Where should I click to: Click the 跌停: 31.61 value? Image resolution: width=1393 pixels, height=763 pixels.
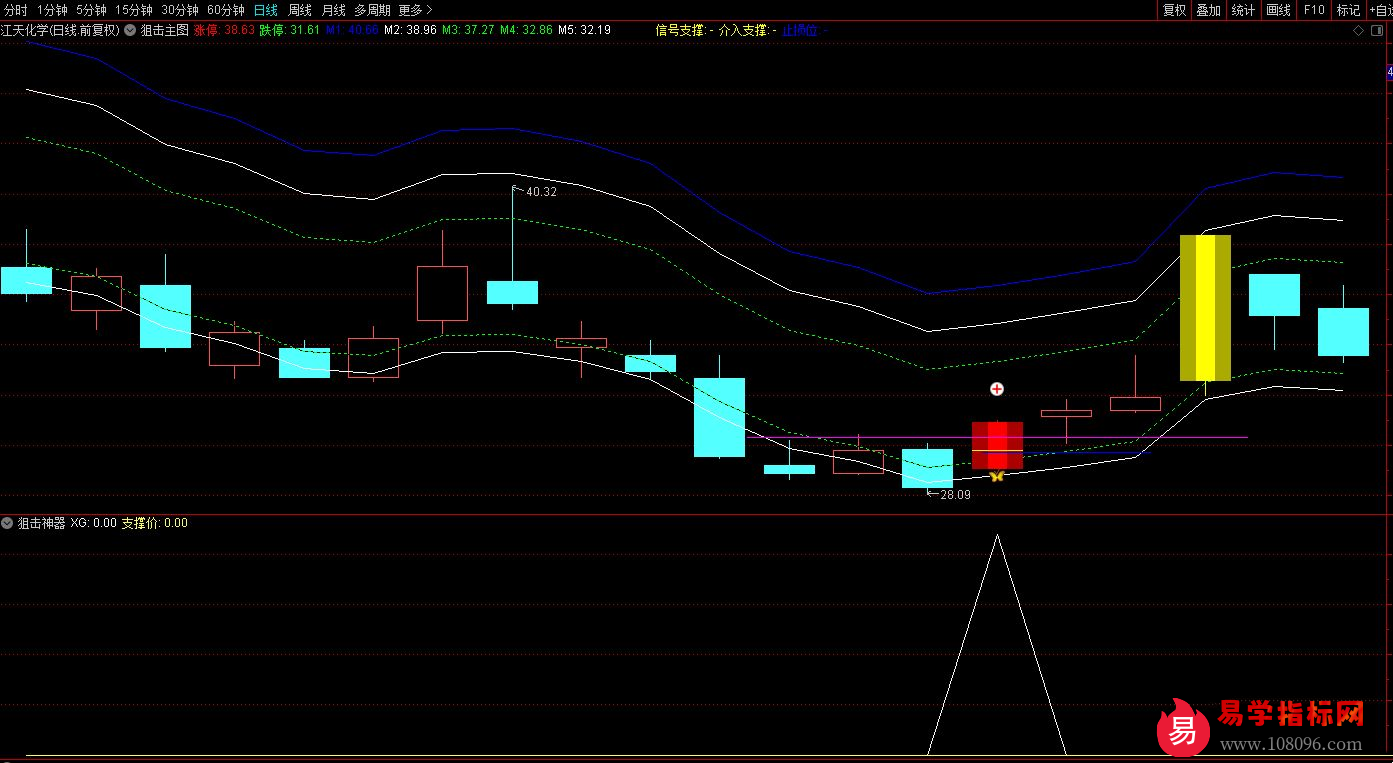point(290,30)
